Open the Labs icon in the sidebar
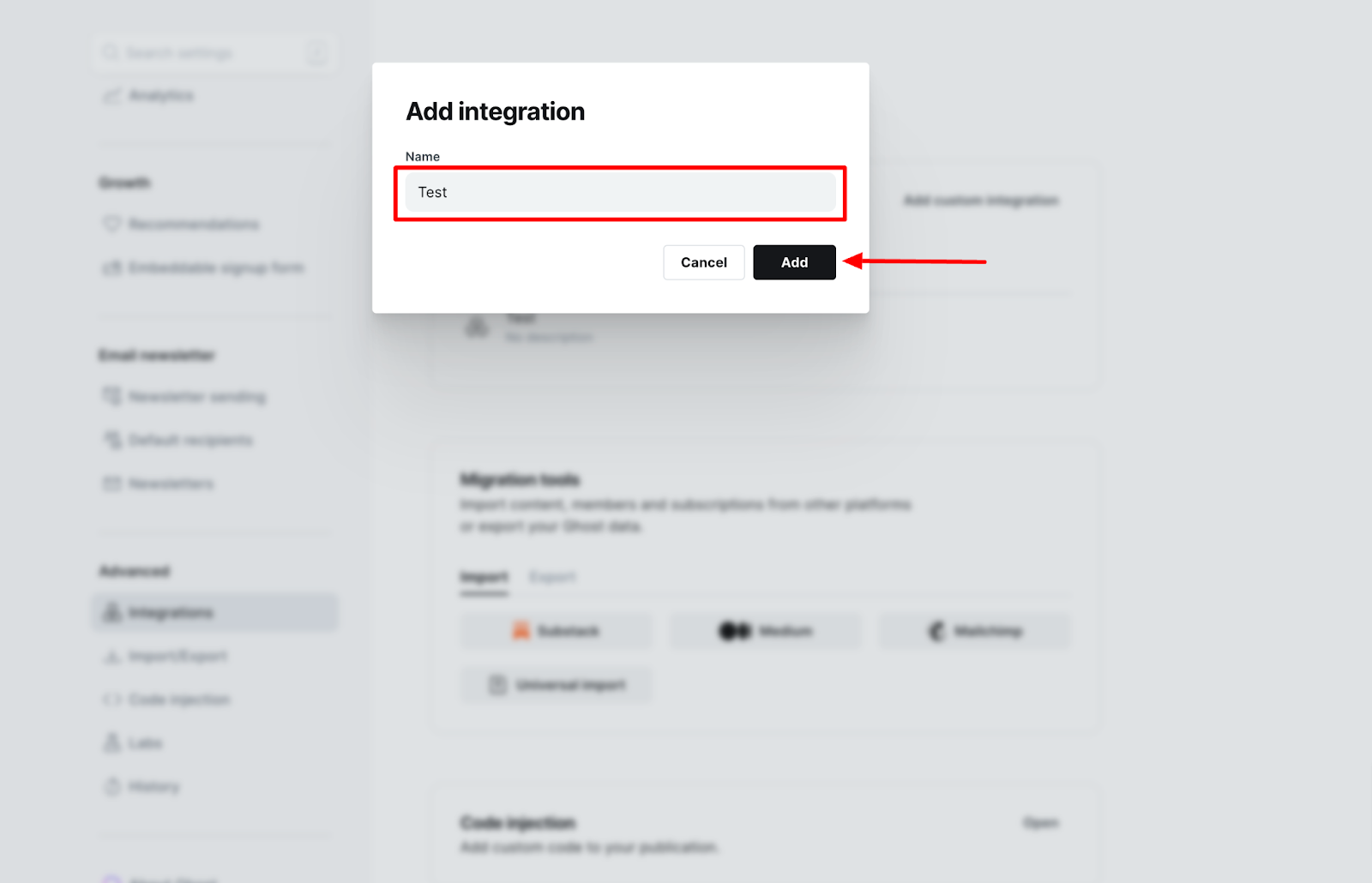Viewport: 1372px width, 883px height. [111, 742]
